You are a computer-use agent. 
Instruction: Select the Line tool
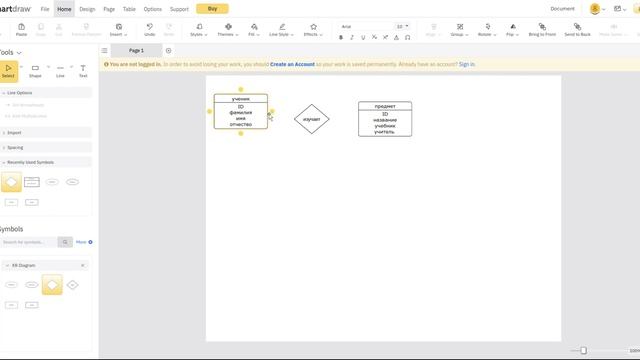coord(60,71)
